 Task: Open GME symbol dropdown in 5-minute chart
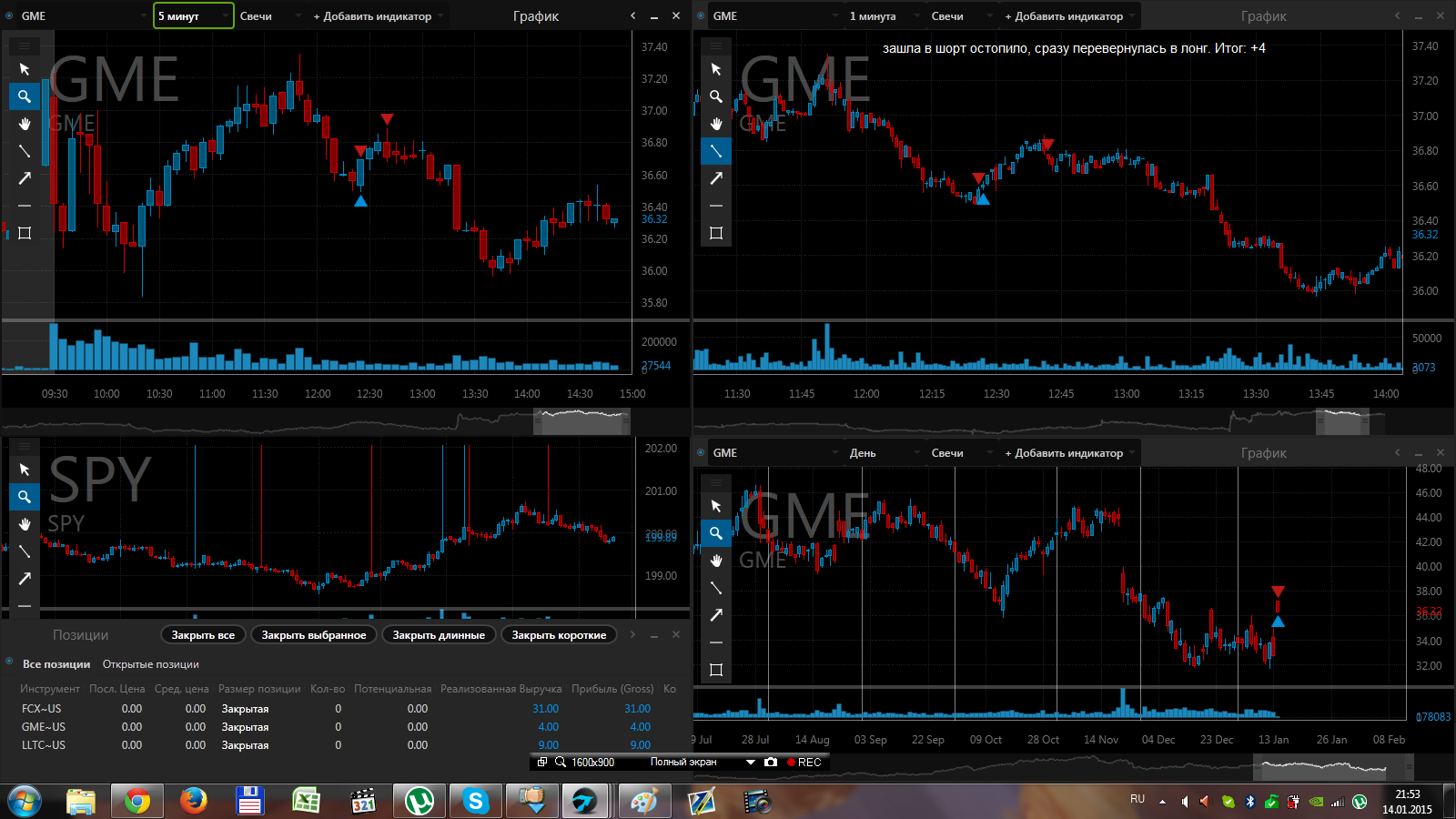click(x=84, y=15)
